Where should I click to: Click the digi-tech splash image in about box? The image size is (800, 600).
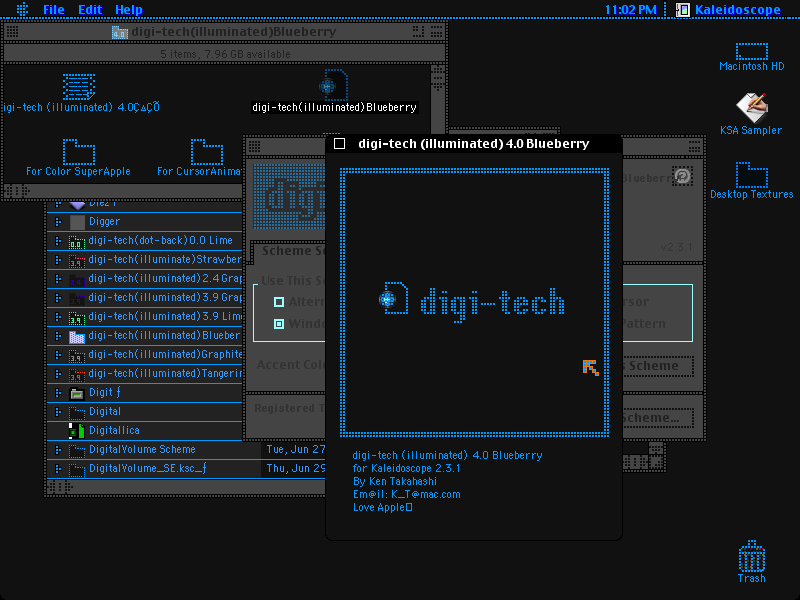[474, 302]
